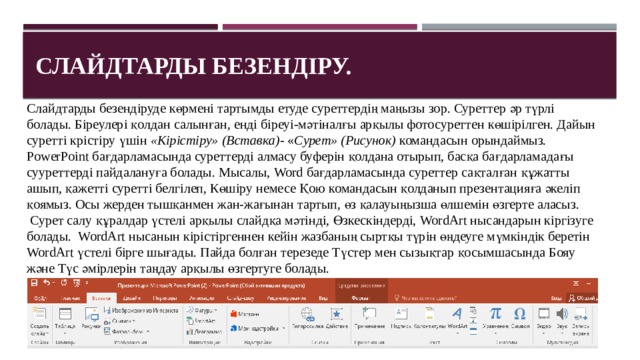Open the Анимация (Animations) tab
Image resolution: width=640 pixels, height=360 pixels.
point(202,298)
